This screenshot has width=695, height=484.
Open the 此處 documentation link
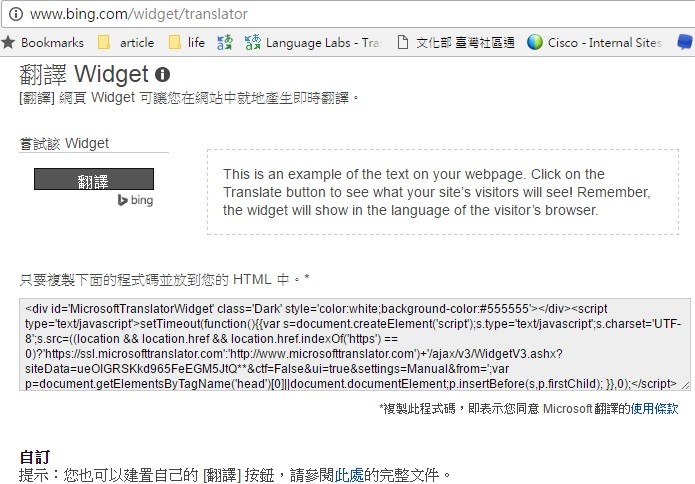349,475
